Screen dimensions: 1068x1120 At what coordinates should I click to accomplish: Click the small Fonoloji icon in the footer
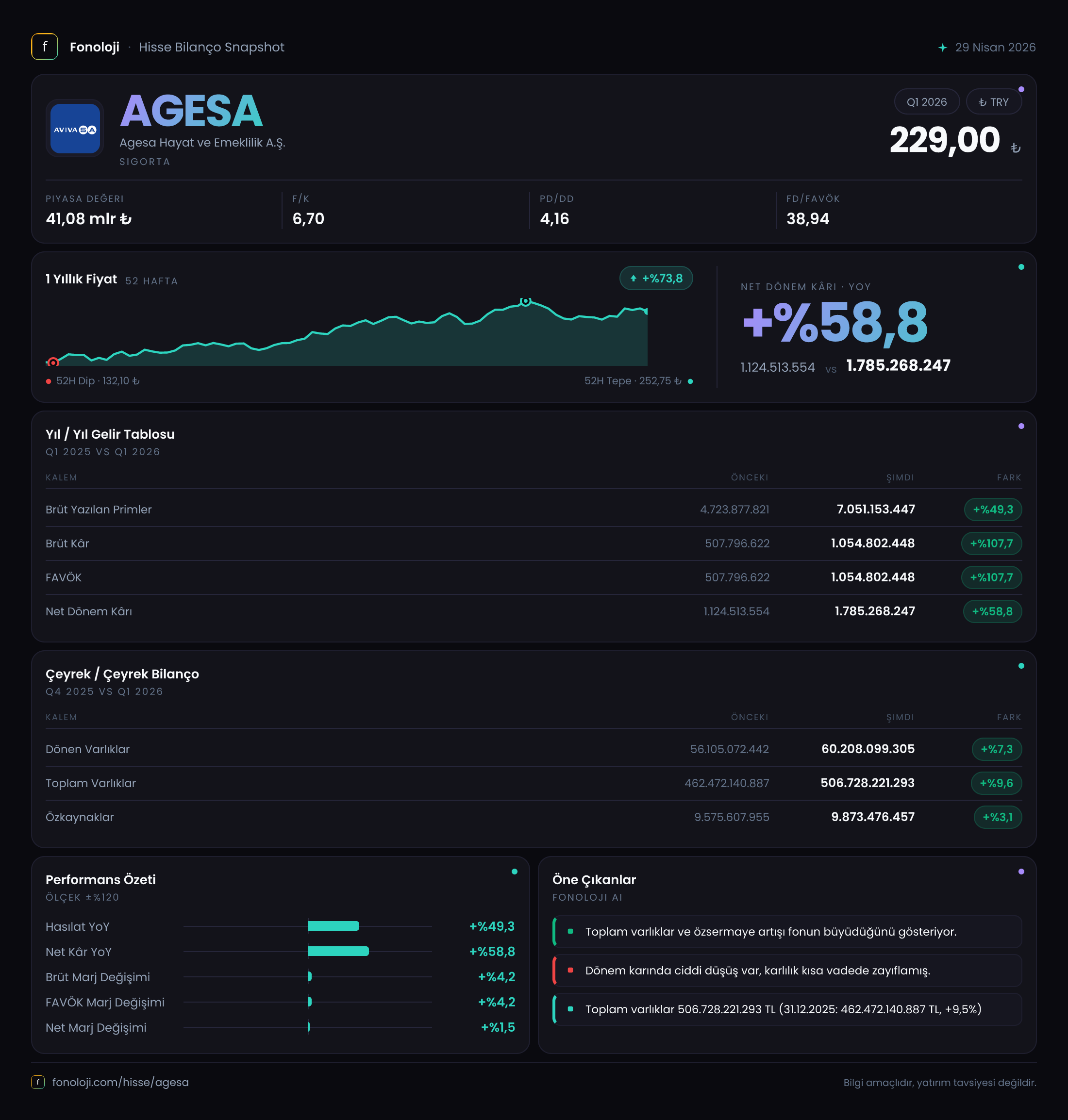coord(38,1082)
